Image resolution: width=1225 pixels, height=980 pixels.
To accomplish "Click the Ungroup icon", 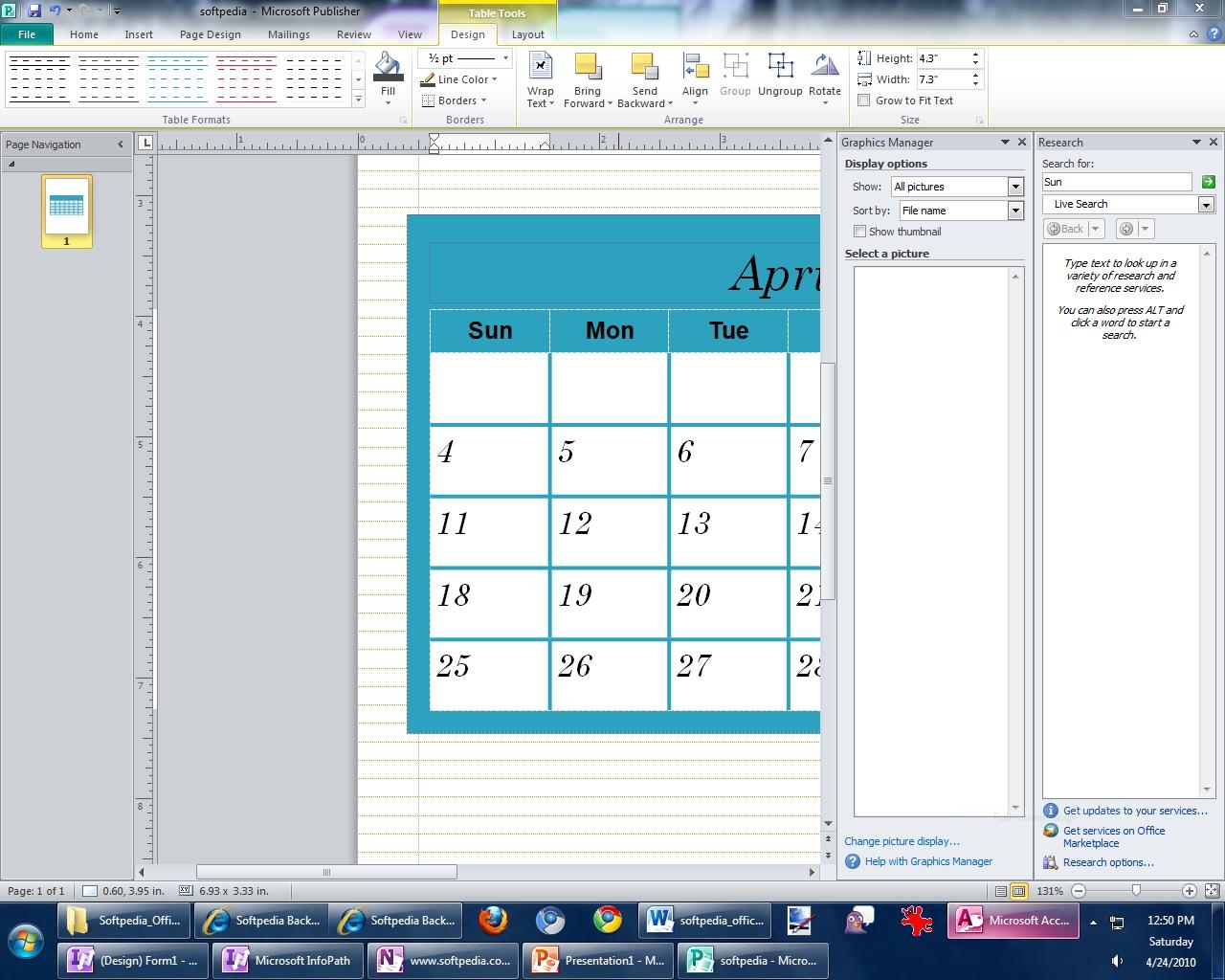I will tap(780, 76).
